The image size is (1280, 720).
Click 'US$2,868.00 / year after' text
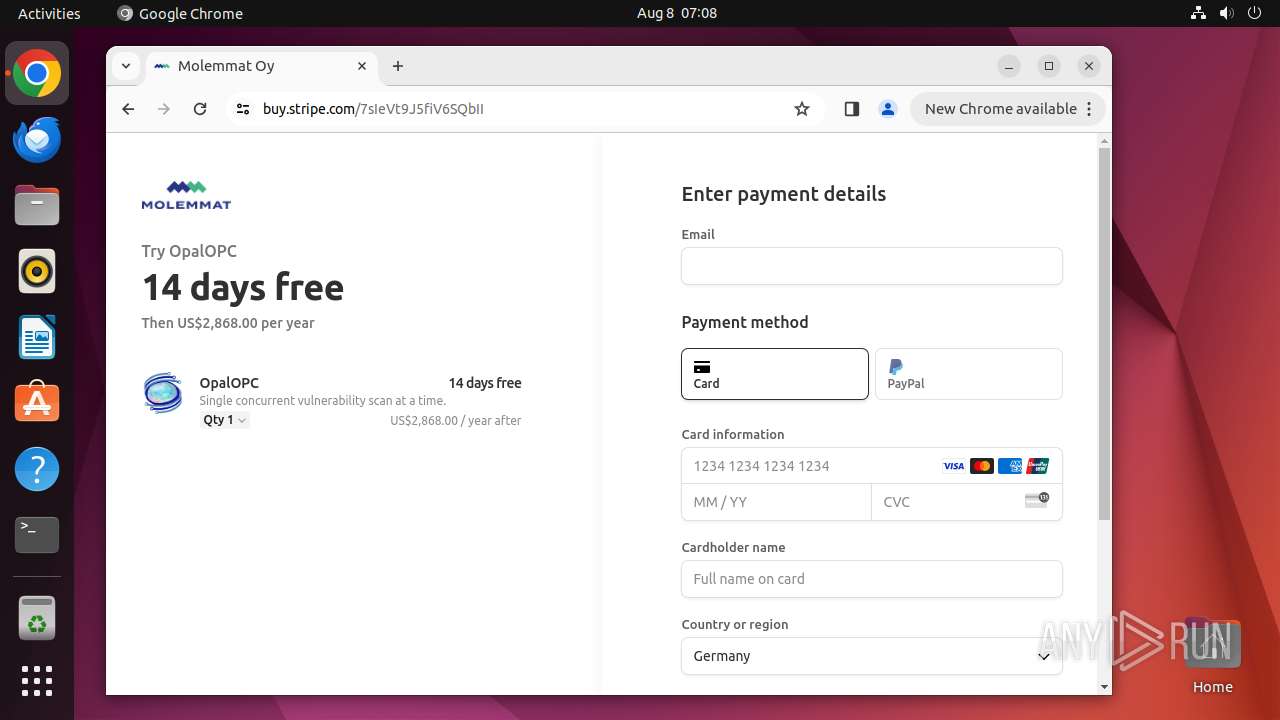pos(456,421)
